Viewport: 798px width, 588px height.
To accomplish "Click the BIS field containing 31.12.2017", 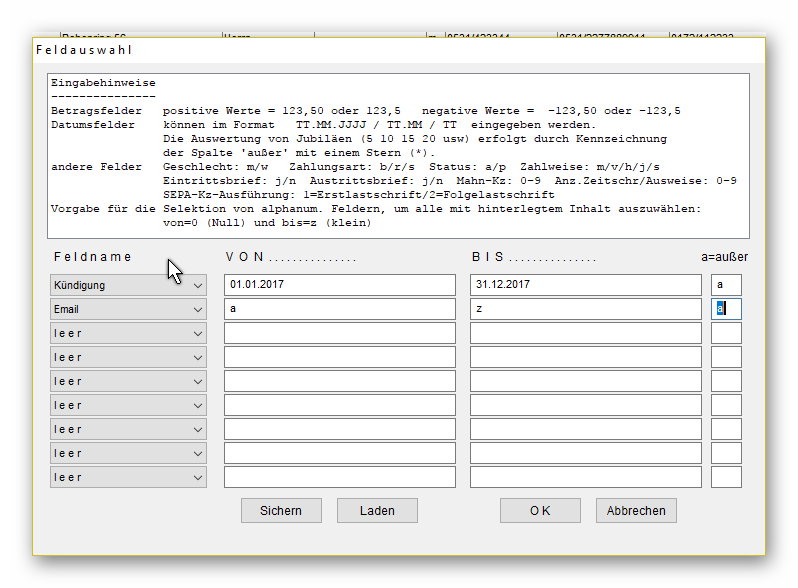I will (585, 285).
